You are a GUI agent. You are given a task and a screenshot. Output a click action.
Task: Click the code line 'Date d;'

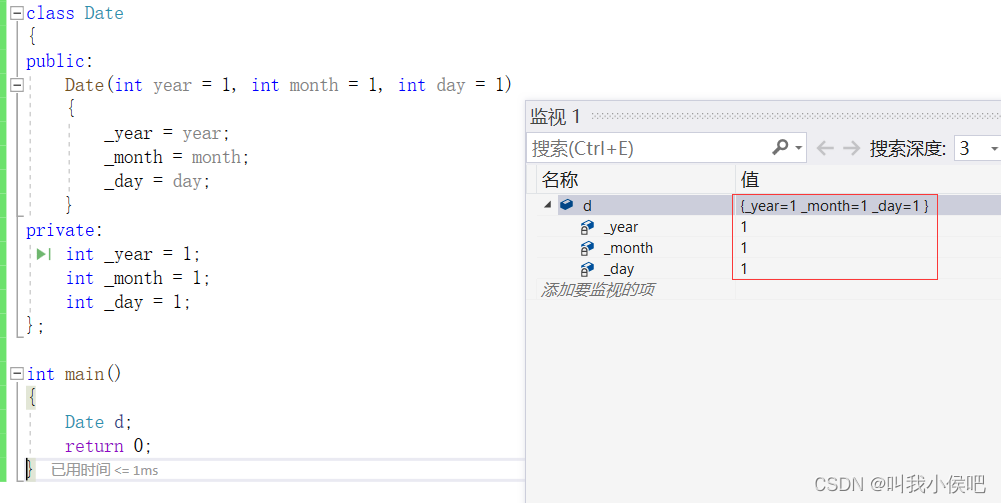pos(98,422)
